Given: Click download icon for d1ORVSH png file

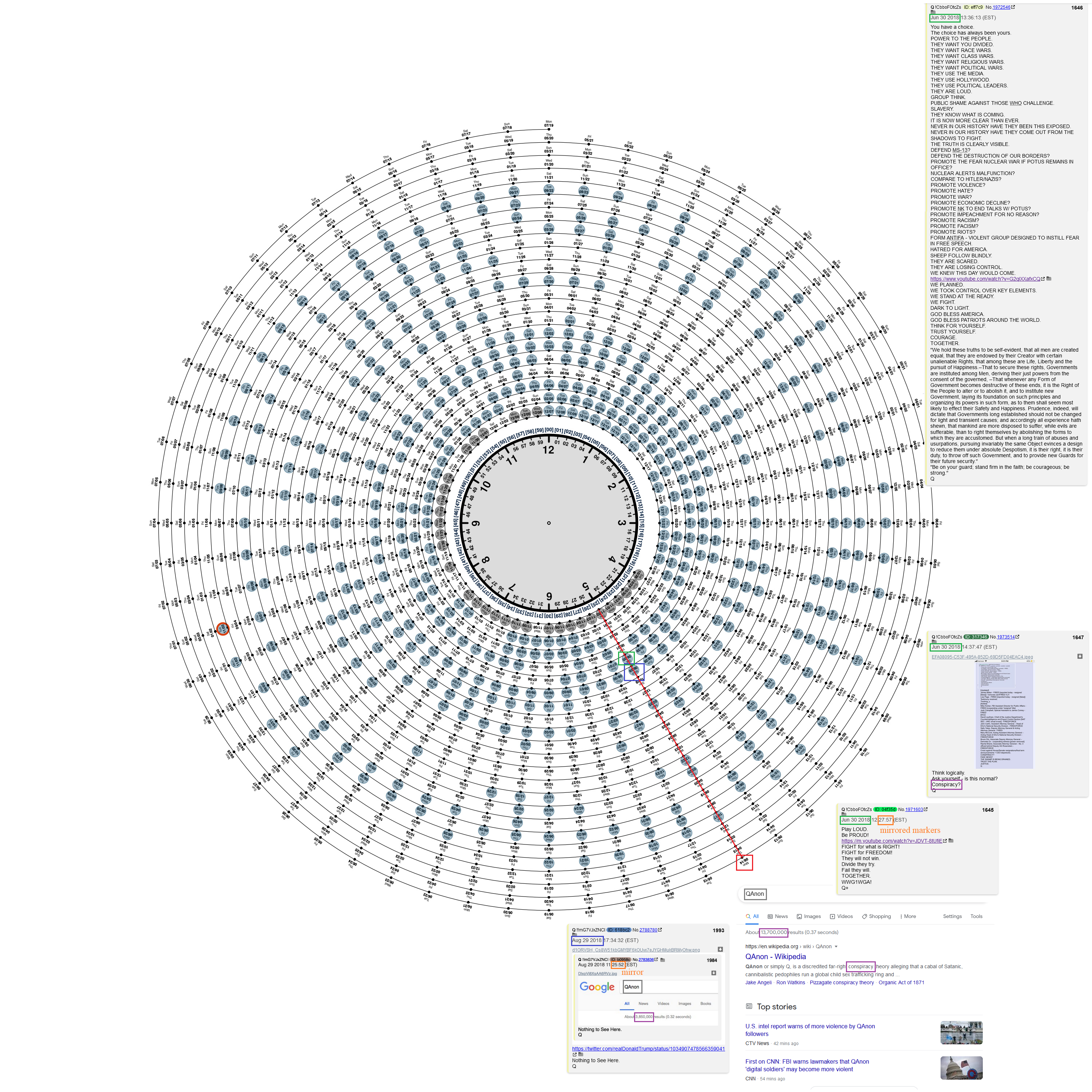Looking at the screenshot, I should [720, 950].
